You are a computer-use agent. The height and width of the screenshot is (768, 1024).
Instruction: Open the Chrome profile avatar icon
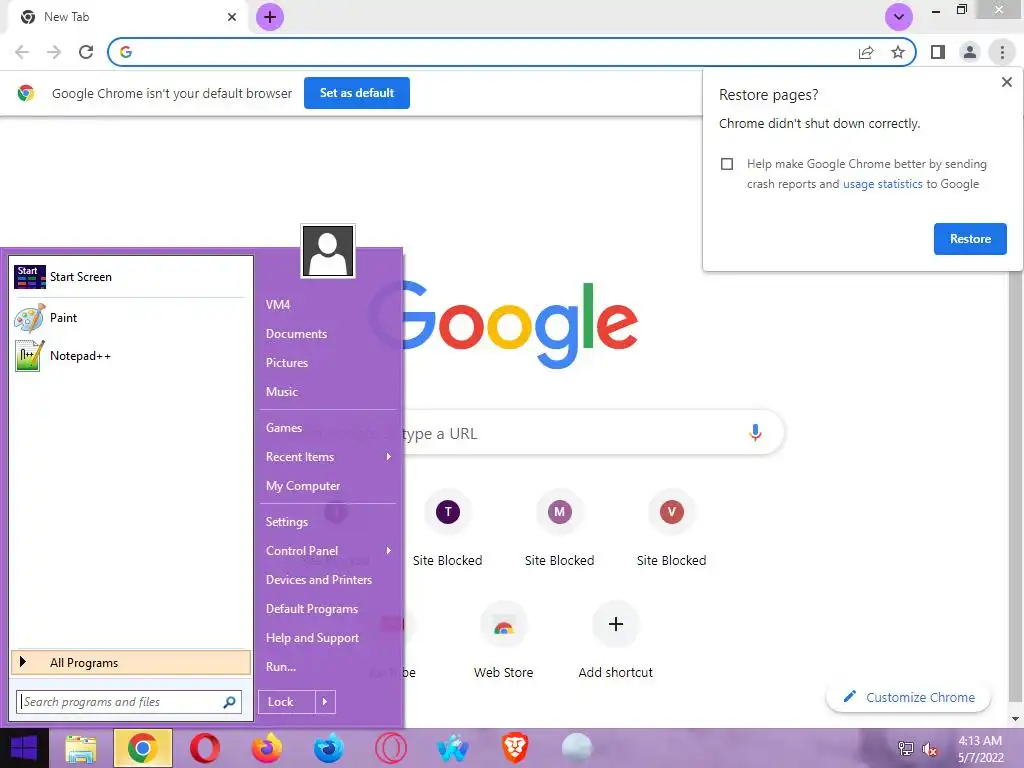[970, 52]
